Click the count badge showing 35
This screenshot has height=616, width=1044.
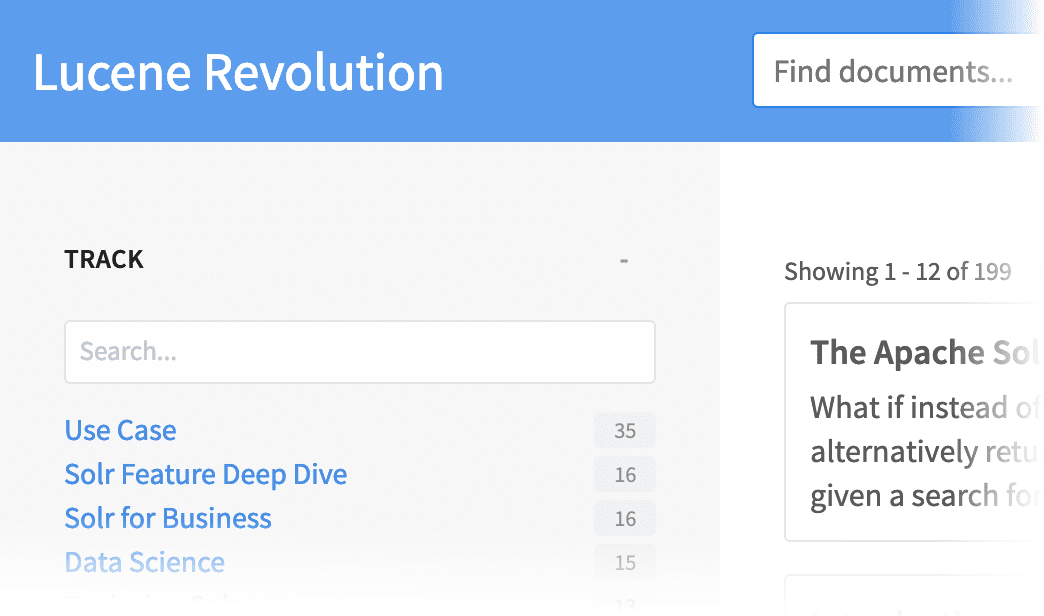point(624,430)
